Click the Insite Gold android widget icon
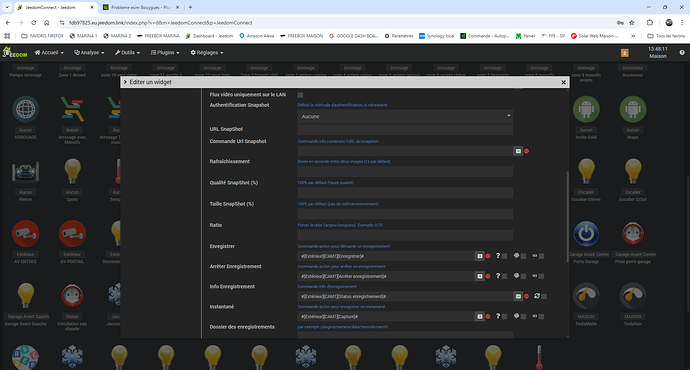This screenshot has width=690, height=370. (x=586, y=109)
